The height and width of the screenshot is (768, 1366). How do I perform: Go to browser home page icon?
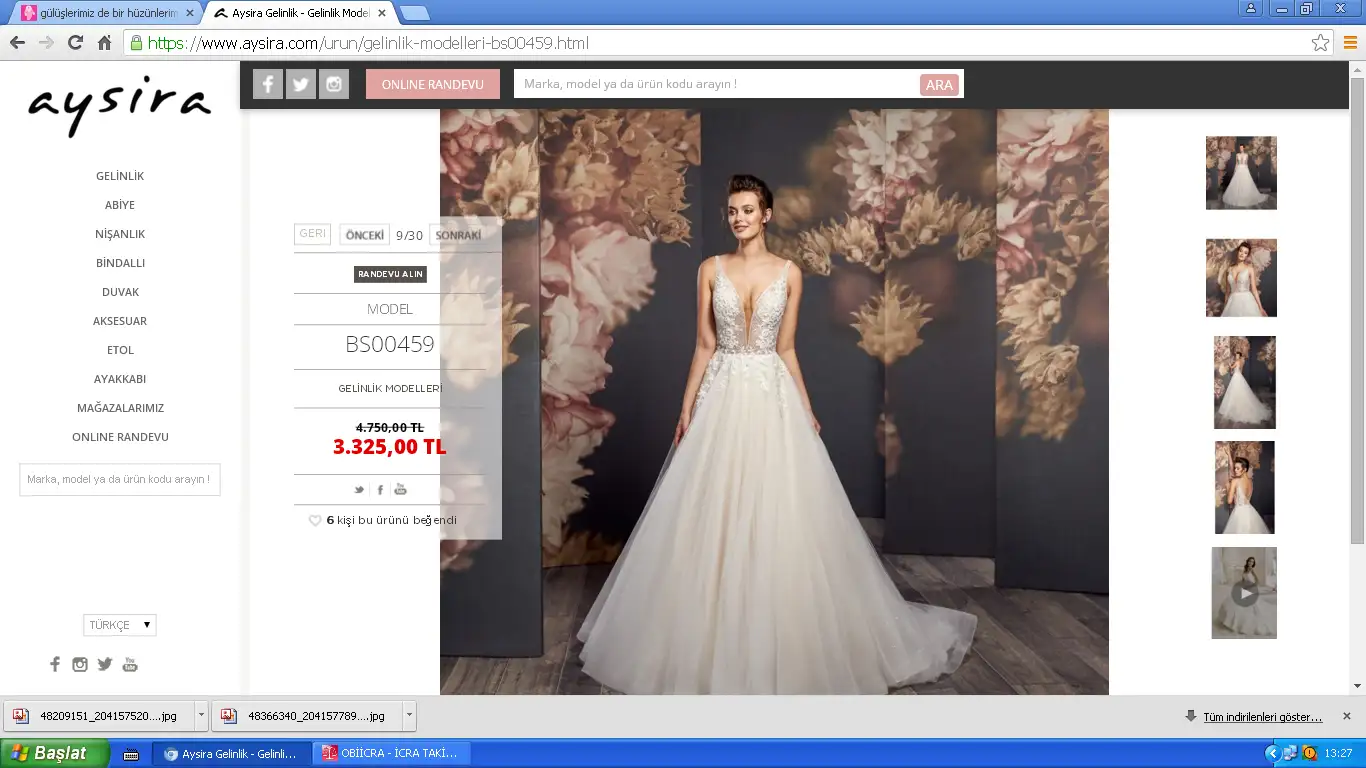[104, 43]
